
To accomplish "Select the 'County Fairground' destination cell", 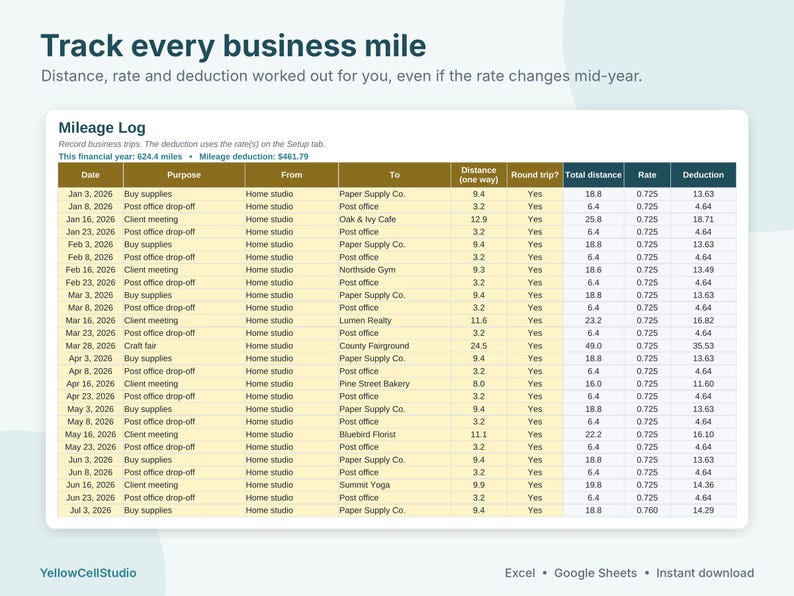I will pyautogui.click(x=394, y=346).
